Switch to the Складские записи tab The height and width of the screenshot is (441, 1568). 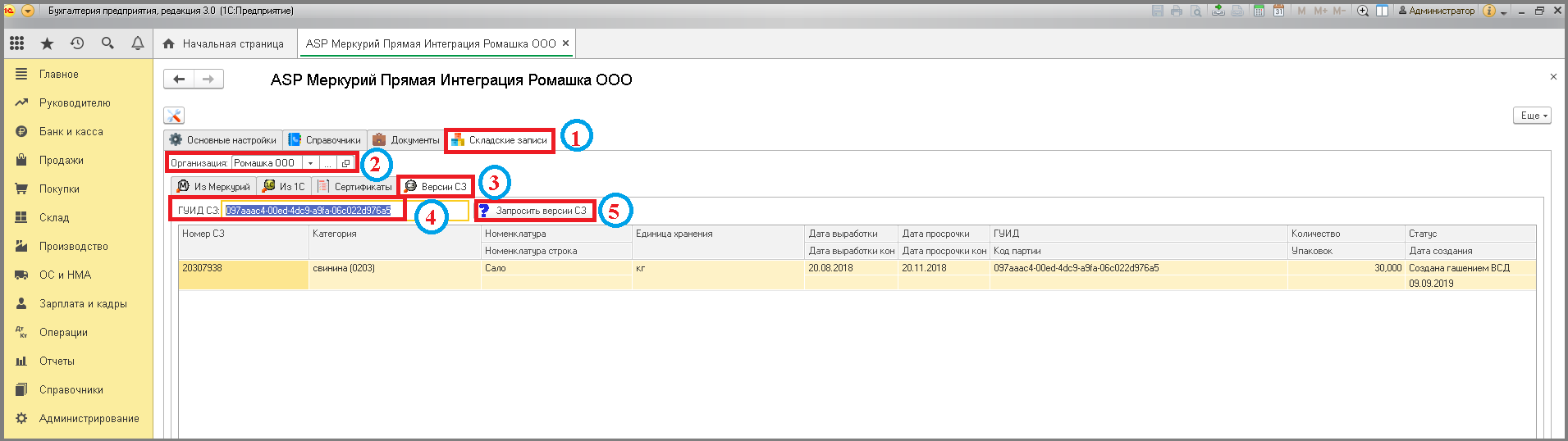pyautogui.click(x=499, y=140)
